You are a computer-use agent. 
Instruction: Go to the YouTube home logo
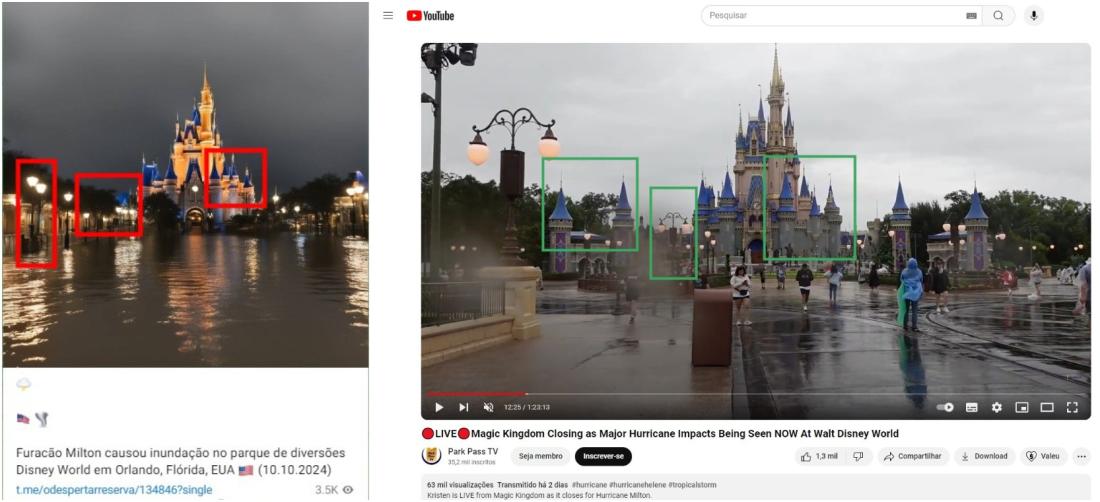(x=430, y=15)
